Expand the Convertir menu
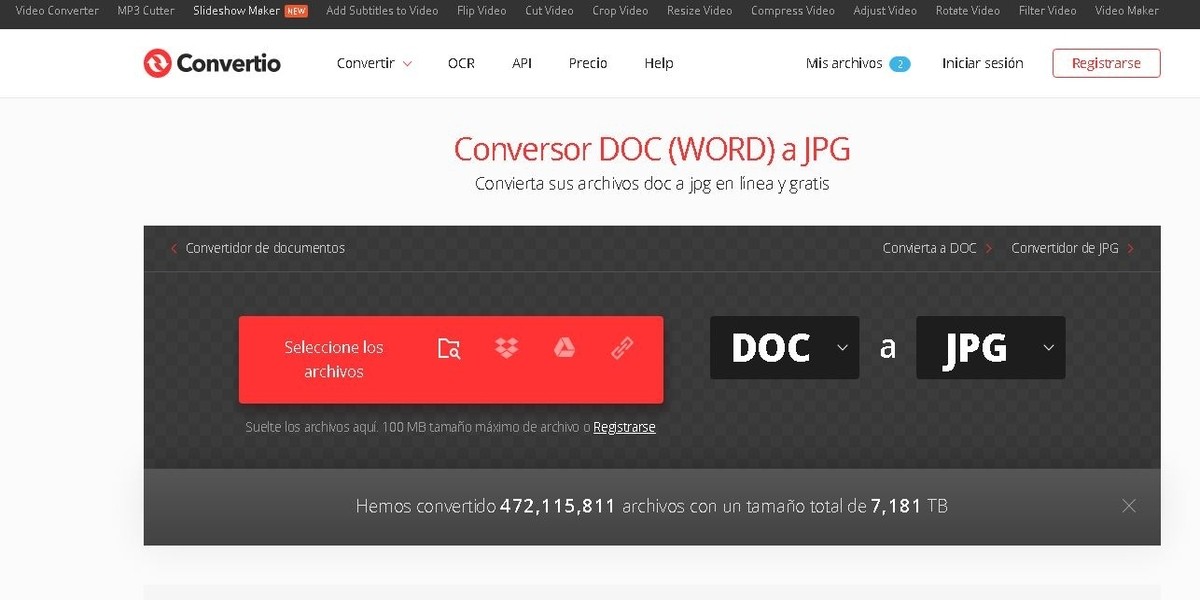1200x600 pixels. (374, 62)
